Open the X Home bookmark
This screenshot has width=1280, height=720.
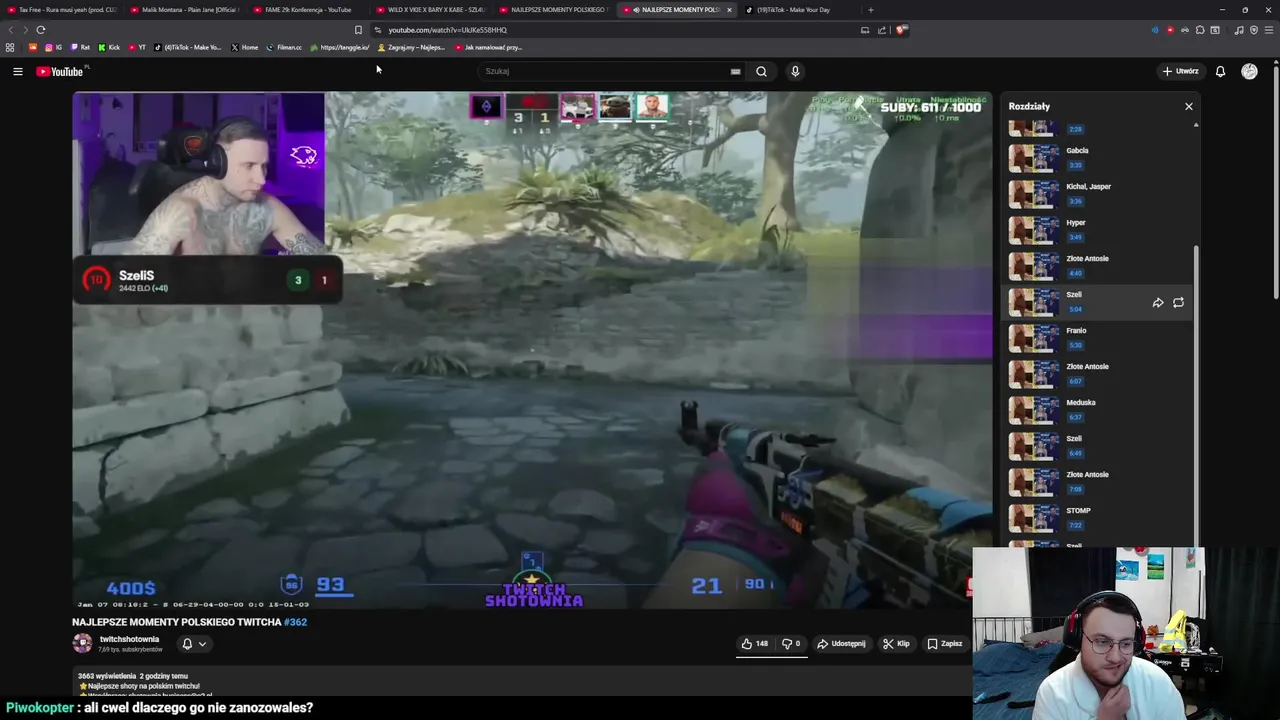(x=244, y=47)
